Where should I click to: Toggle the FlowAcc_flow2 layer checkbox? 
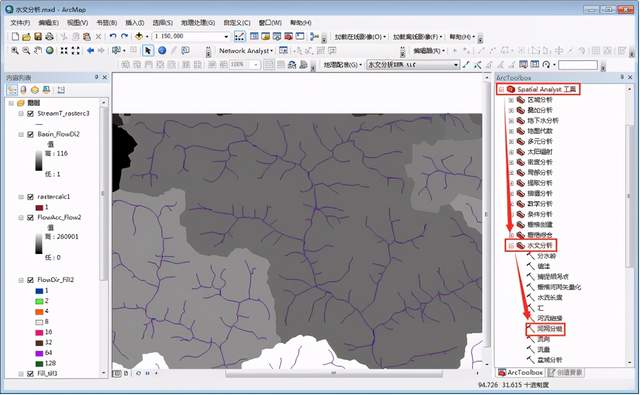[x=30, y=217]
